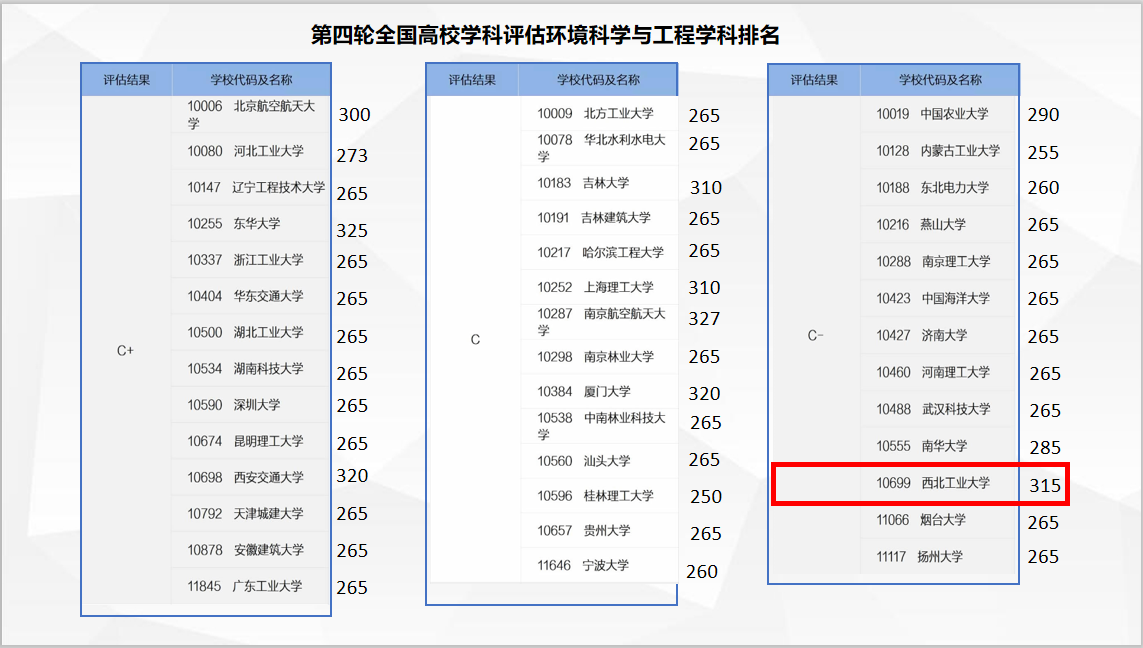The image size is (1143, 648).
Task: Select row 10423 中国海洋大学
Action: (939, 299)
